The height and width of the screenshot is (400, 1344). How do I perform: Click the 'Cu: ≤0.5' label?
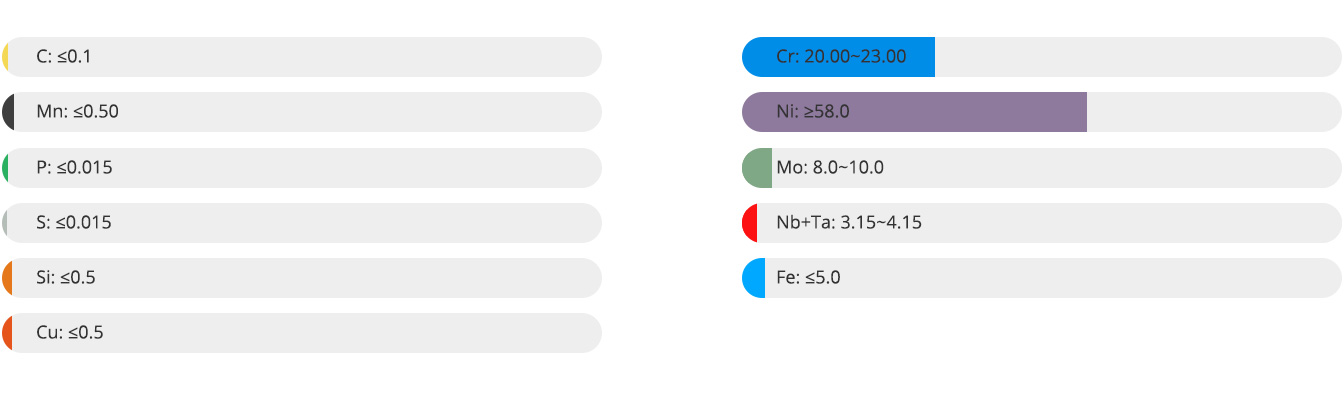tap(70, 333)
